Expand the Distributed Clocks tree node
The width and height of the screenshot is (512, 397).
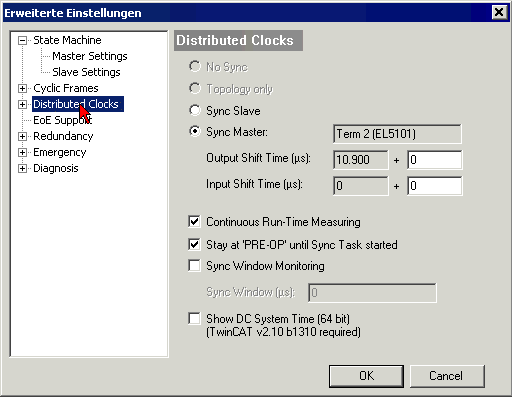(22, 104)
